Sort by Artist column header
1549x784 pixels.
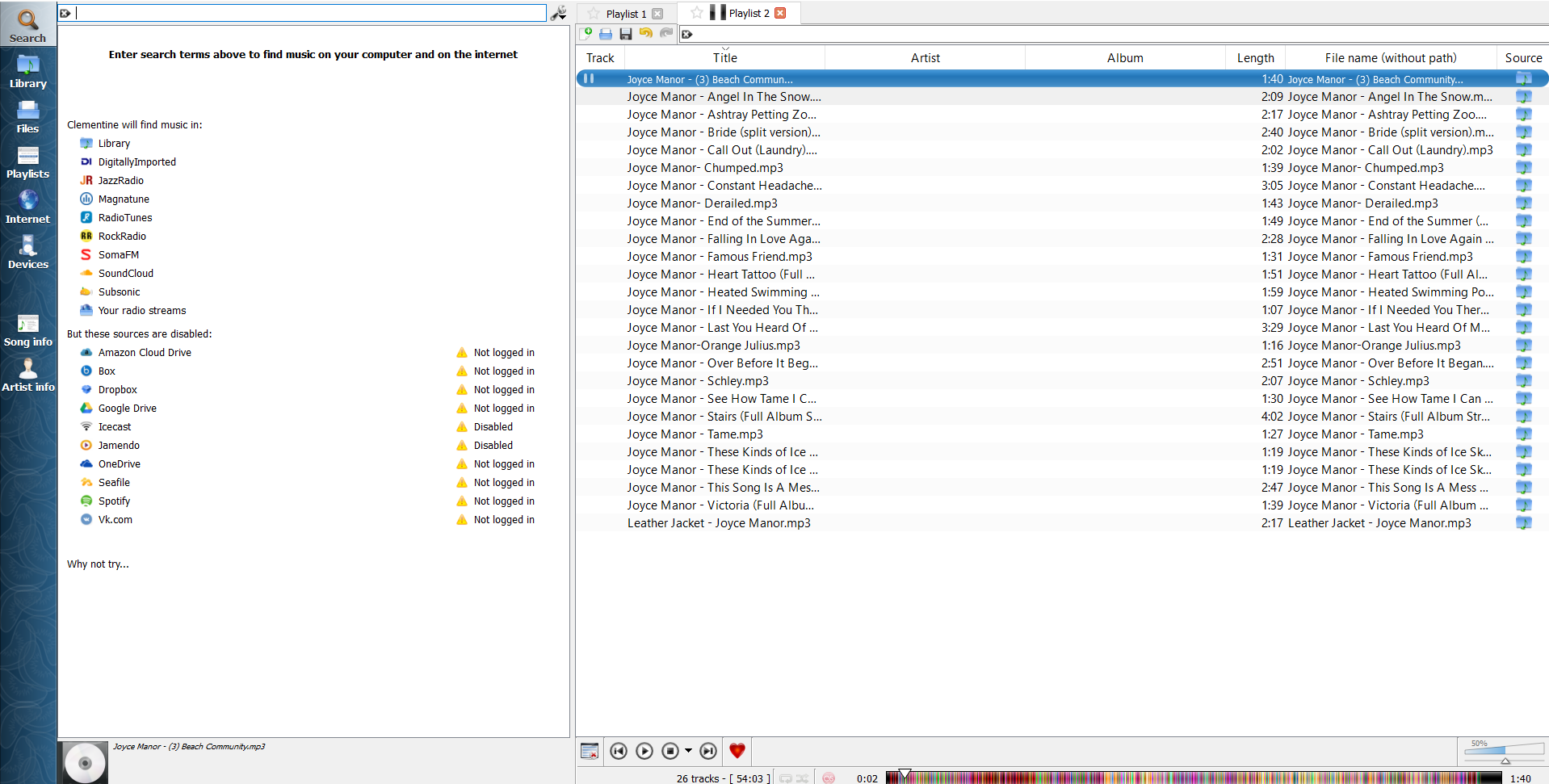[925, 58]
